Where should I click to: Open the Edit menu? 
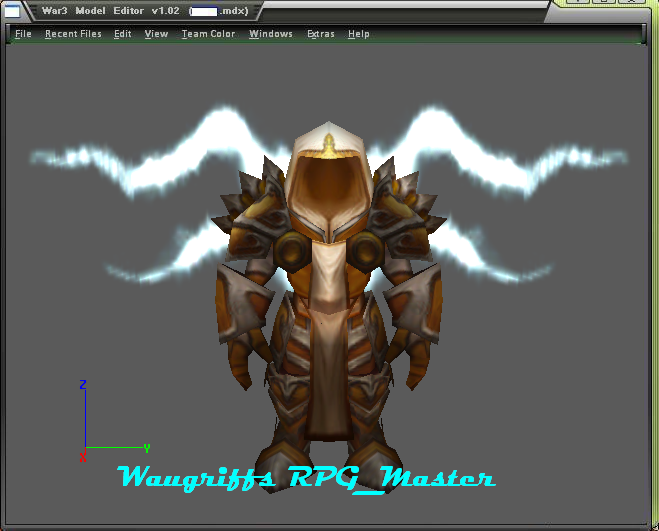click(x=123, y=34)
